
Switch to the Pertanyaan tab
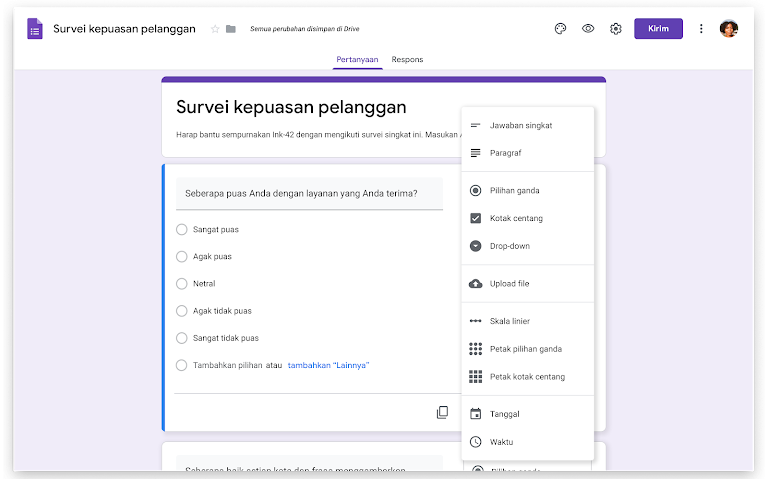click(x=357, y=59)
